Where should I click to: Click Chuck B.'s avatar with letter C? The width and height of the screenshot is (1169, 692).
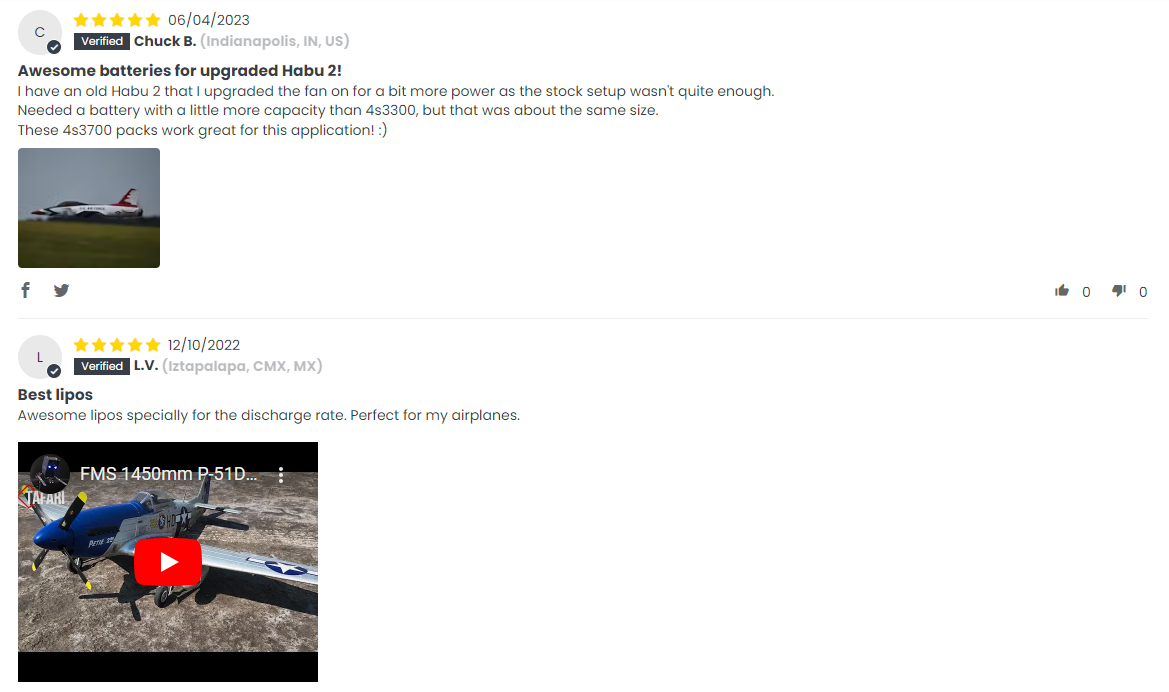pos(40,32)
